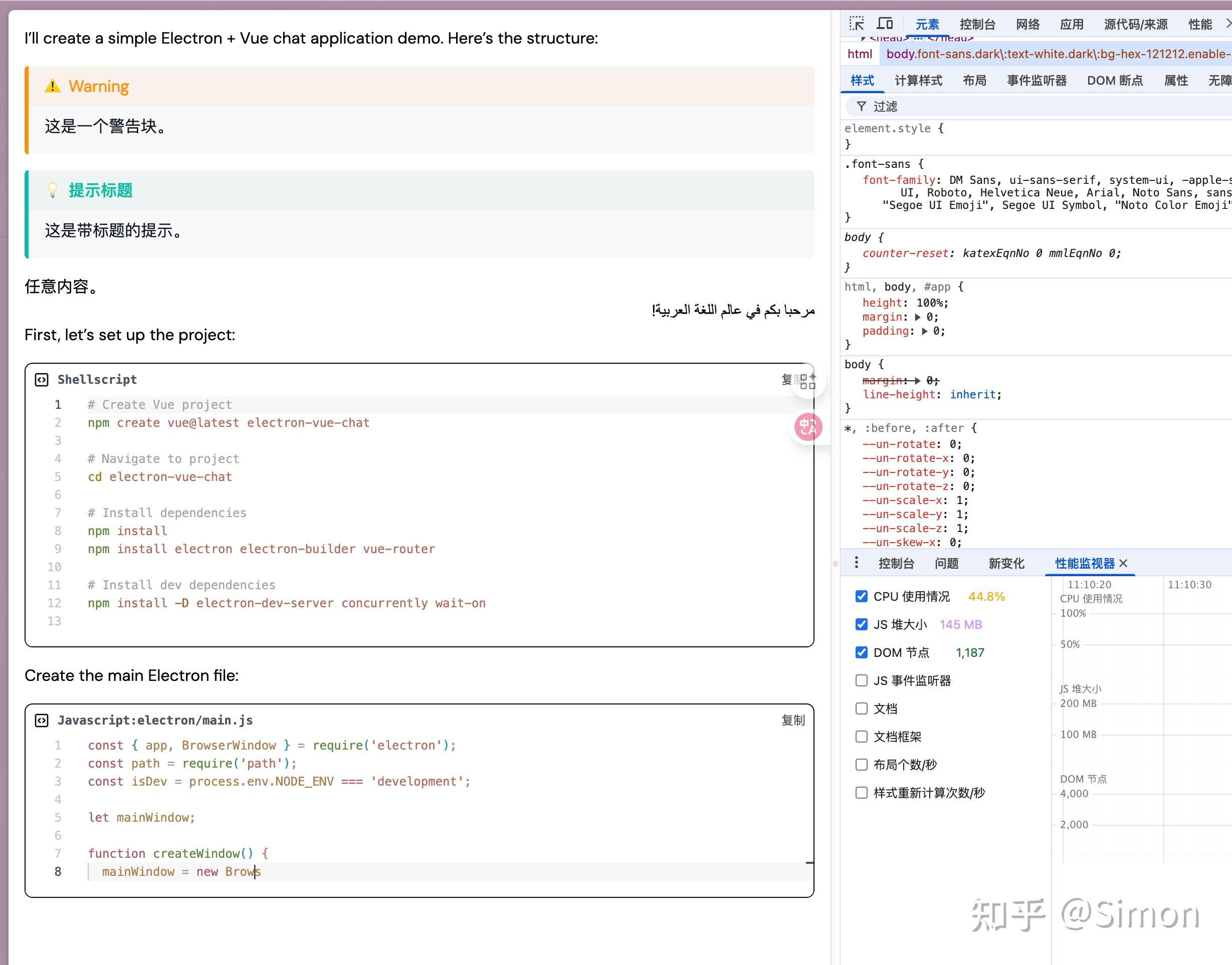Click 复制 on the Shellscript code block

click(x=789, y=379)
